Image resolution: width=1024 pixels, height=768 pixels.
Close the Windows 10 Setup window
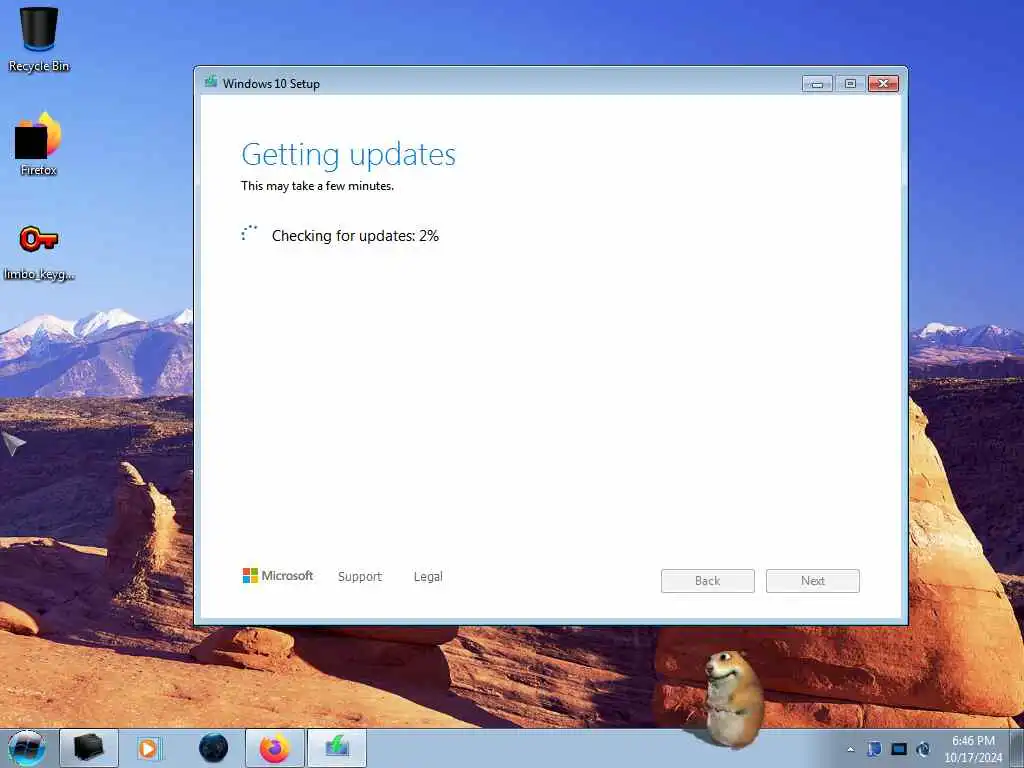pyautogui.click(x=883, y=84)
